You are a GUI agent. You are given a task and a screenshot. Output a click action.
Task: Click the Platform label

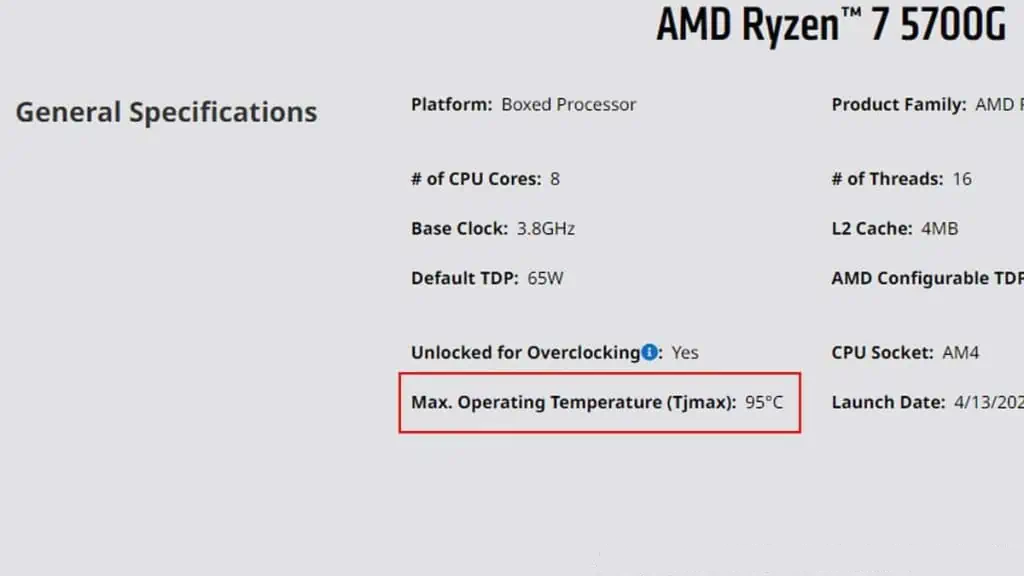[x=451, y=104]
